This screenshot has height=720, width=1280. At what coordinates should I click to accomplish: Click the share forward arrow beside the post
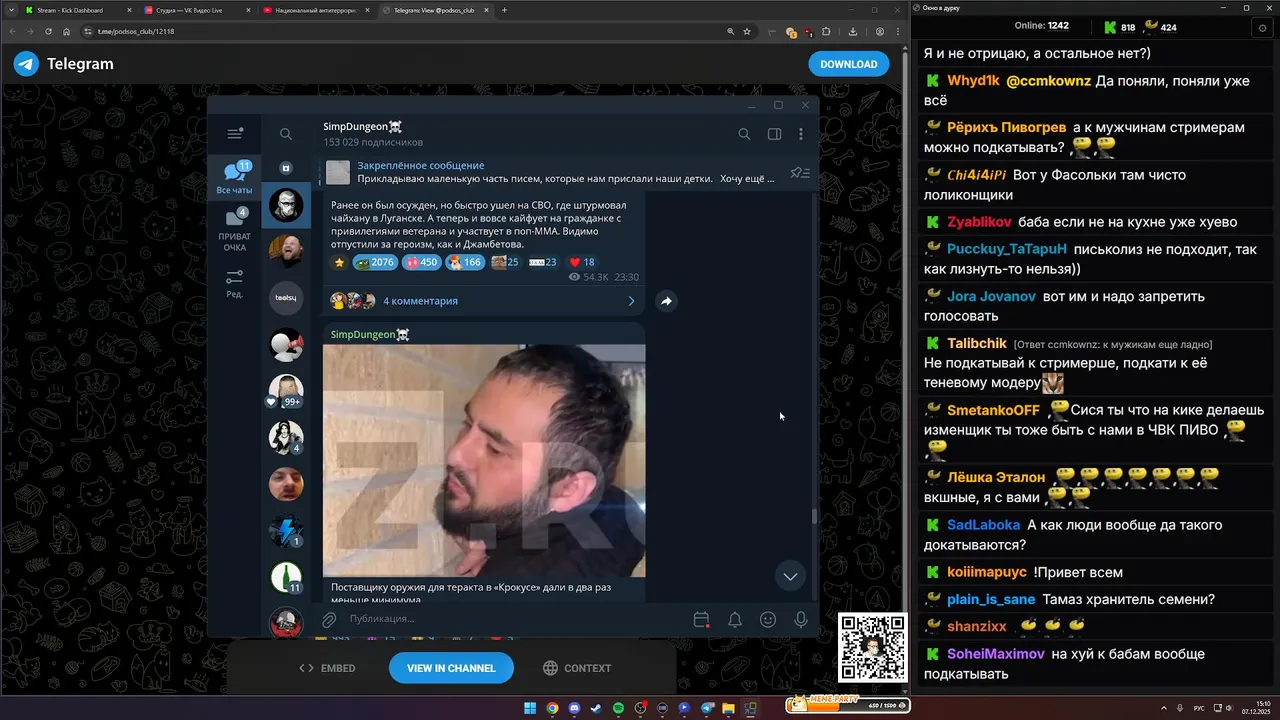(x=666, y=301)
